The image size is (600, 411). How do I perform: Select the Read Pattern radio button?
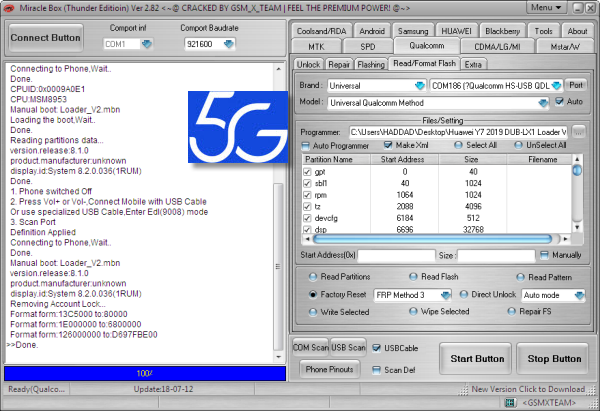pos(520,277)
